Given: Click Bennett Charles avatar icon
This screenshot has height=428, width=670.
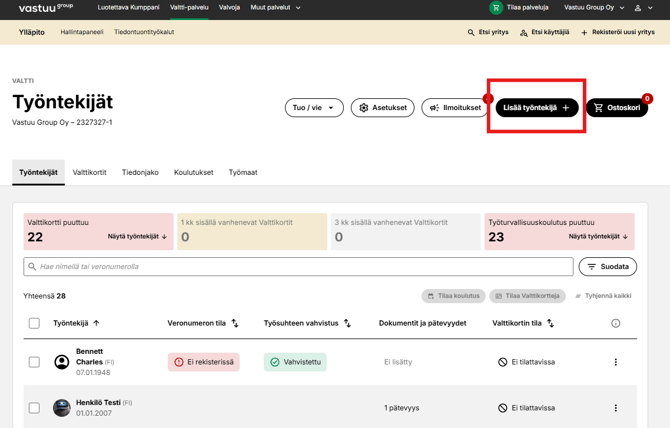Looking at the screenshot, I should click(x=62, y=362).
